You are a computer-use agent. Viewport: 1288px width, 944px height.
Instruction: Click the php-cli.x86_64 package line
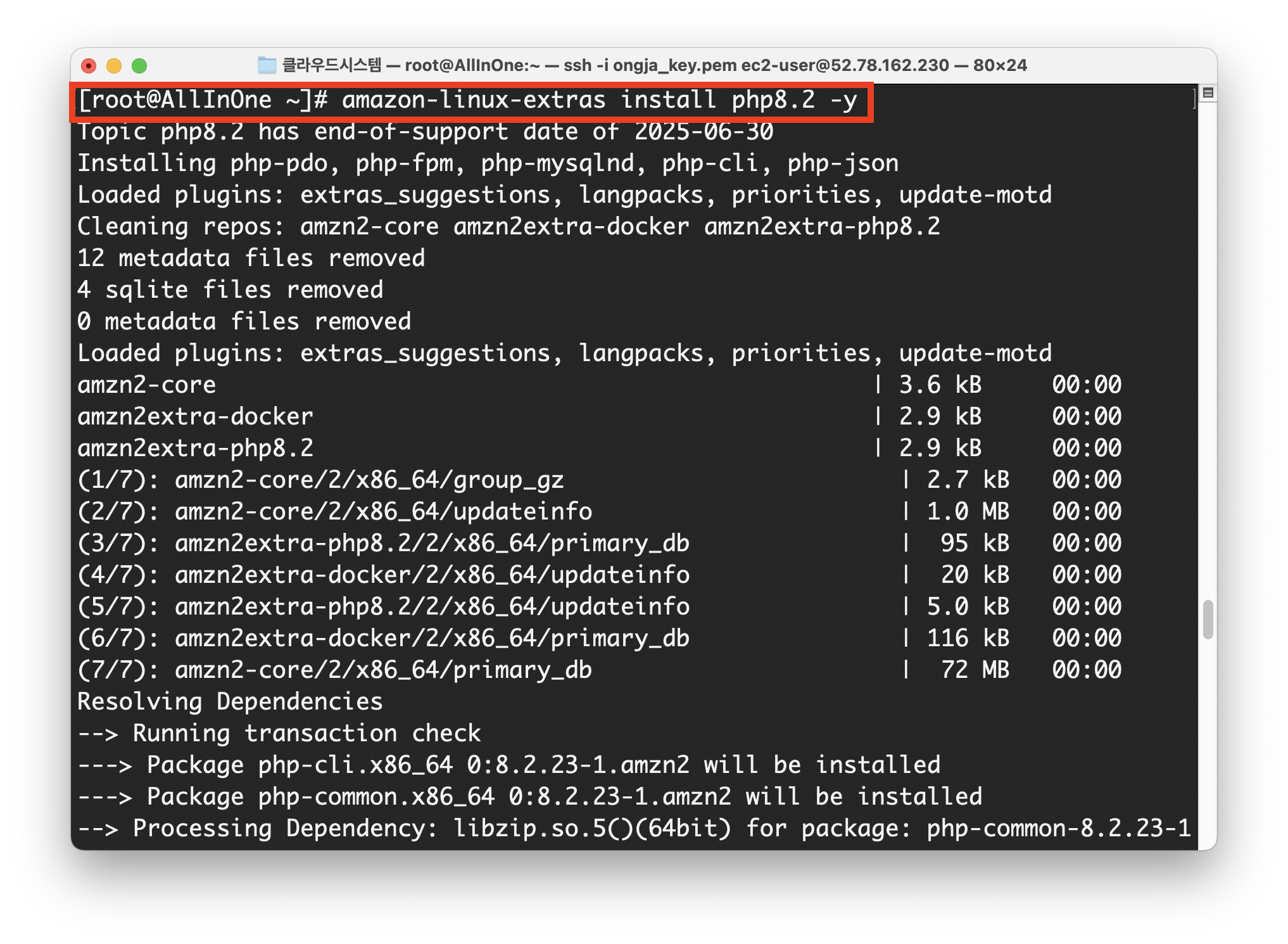508,765
